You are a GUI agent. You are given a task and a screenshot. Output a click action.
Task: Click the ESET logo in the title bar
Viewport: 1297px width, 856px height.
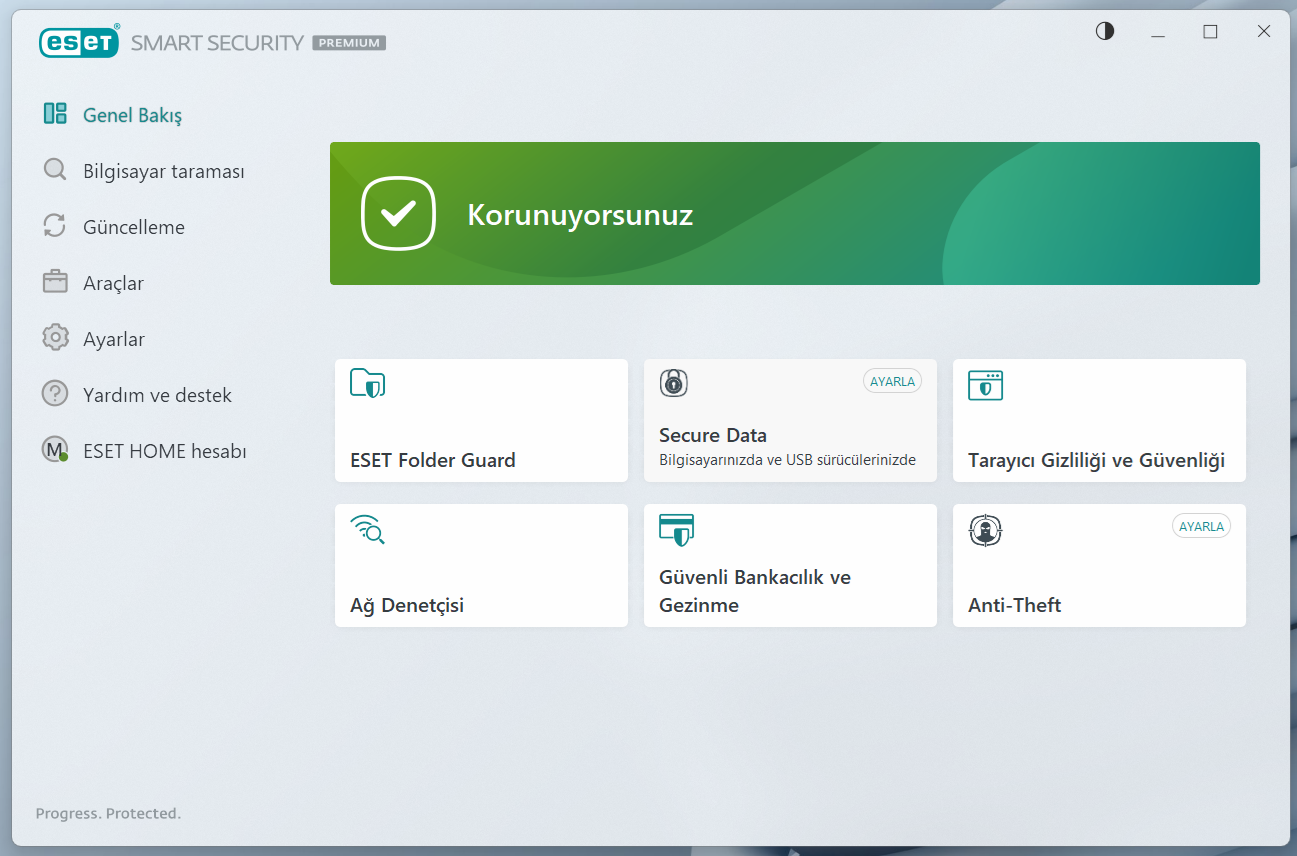click(80, 41)
